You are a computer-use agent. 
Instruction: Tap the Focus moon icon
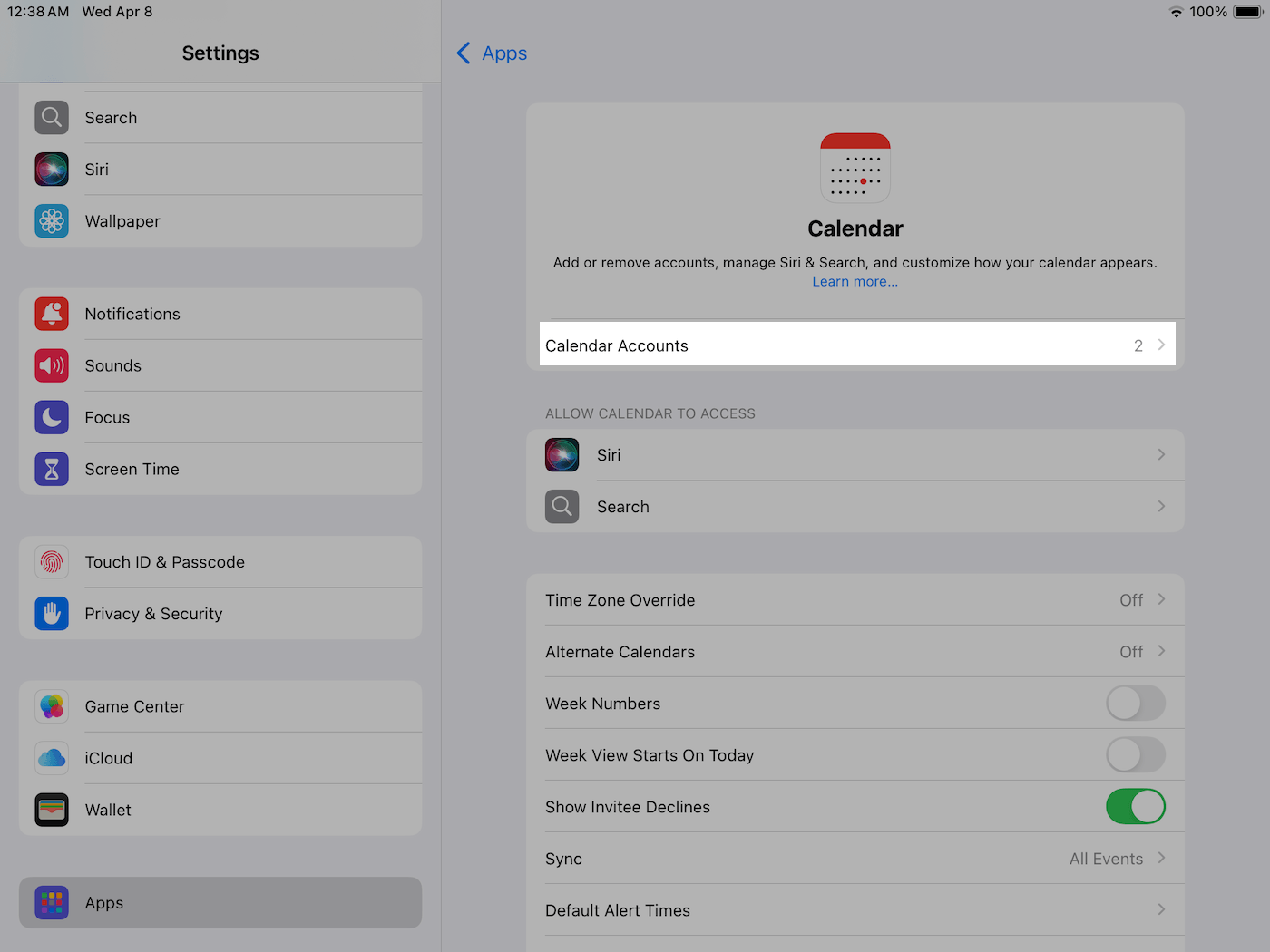52,417
